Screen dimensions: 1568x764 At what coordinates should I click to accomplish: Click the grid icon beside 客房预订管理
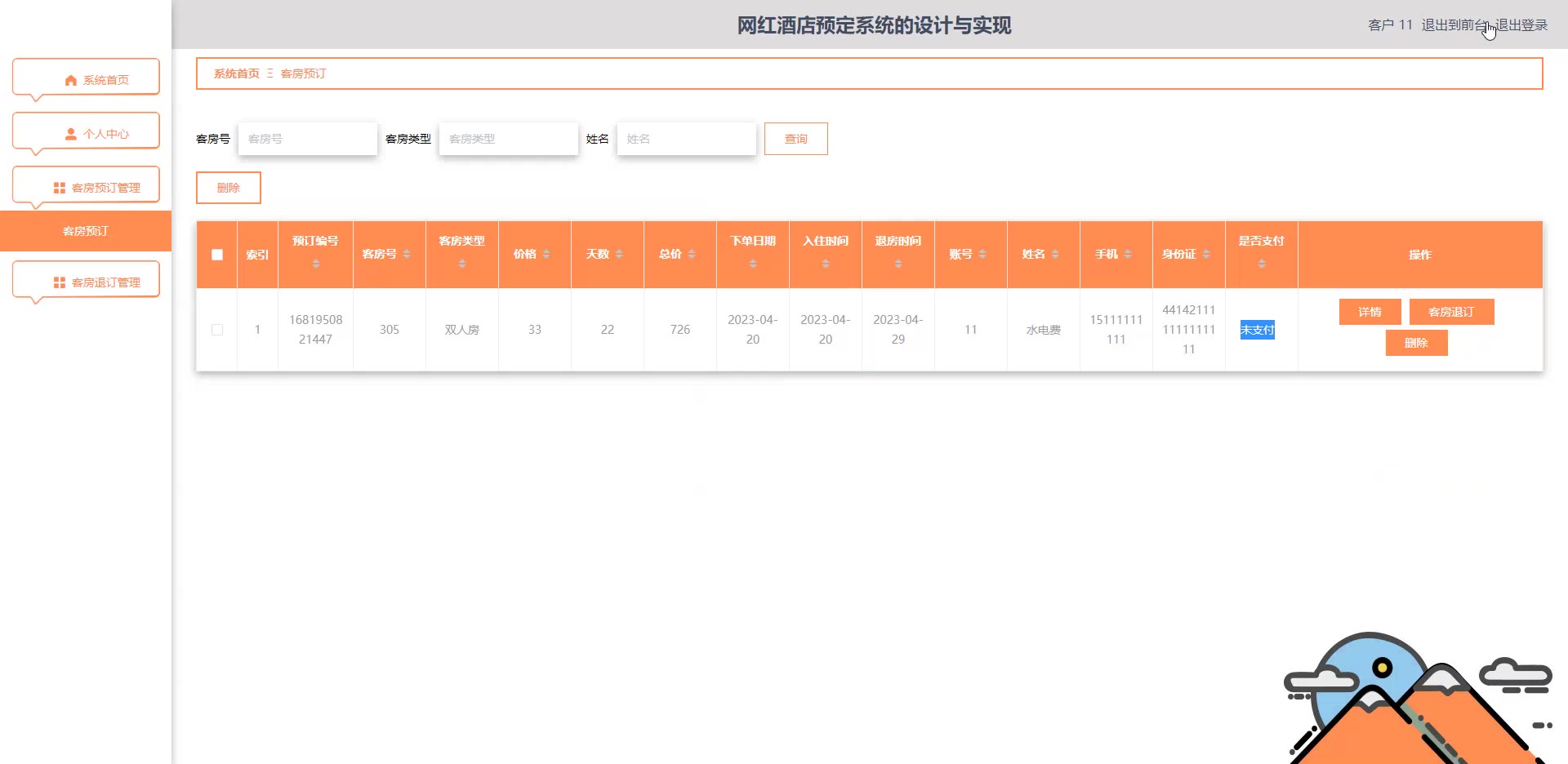pyautogui.click(x=60, y=188)
